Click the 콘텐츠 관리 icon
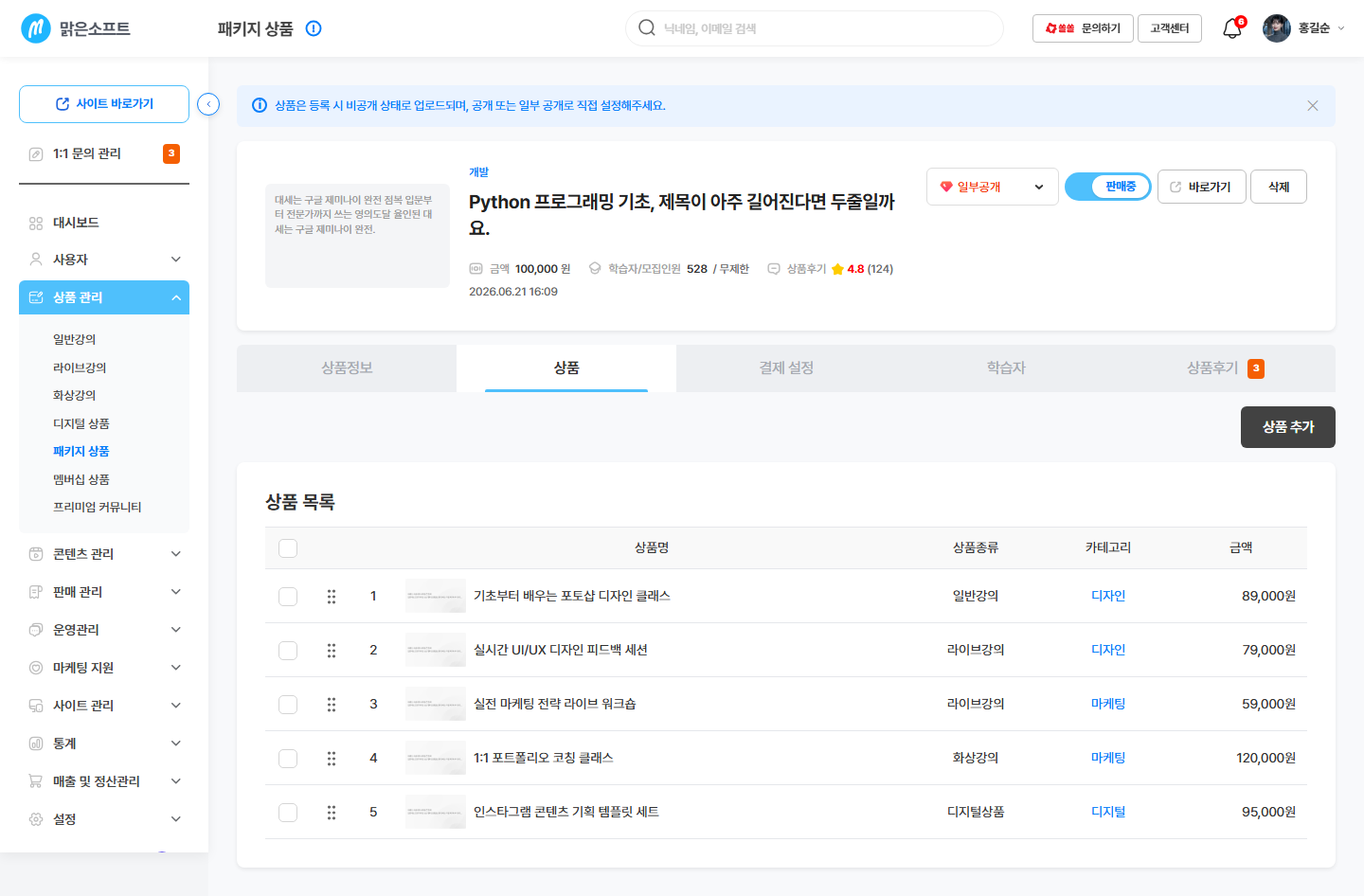 pyautogui.click(x=36, y=554)
